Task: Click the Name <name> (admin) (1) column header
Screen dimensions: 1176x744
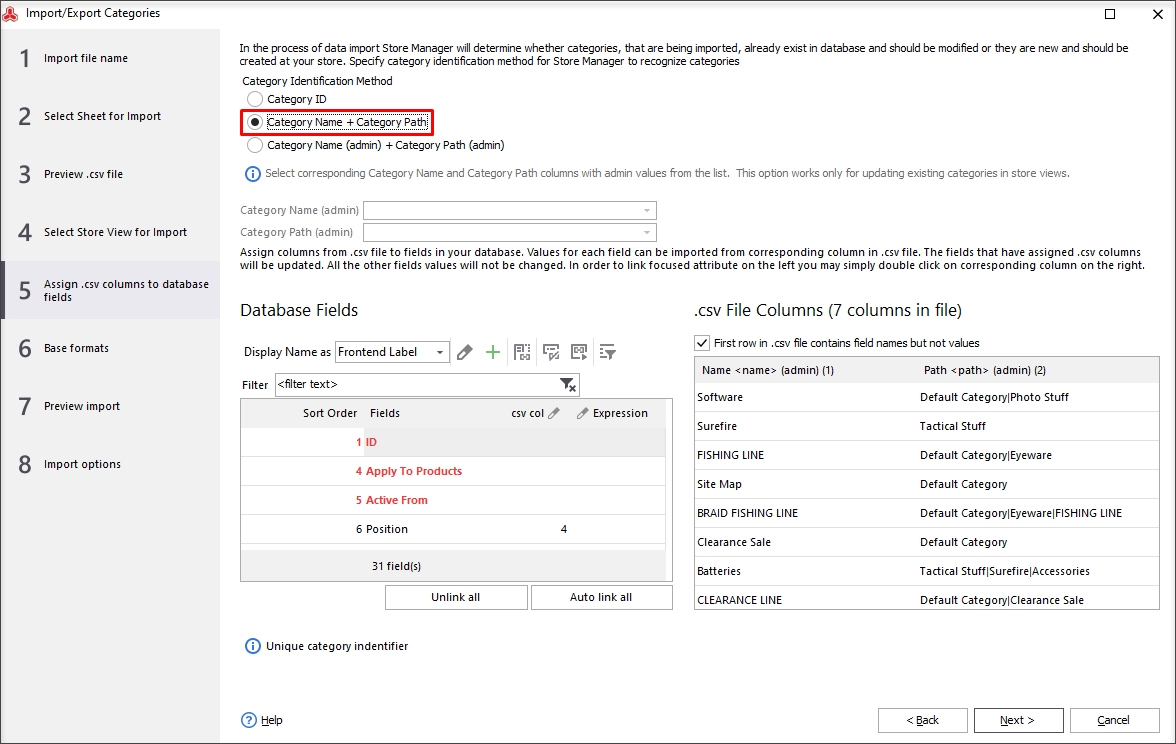Action: [768, 370]
